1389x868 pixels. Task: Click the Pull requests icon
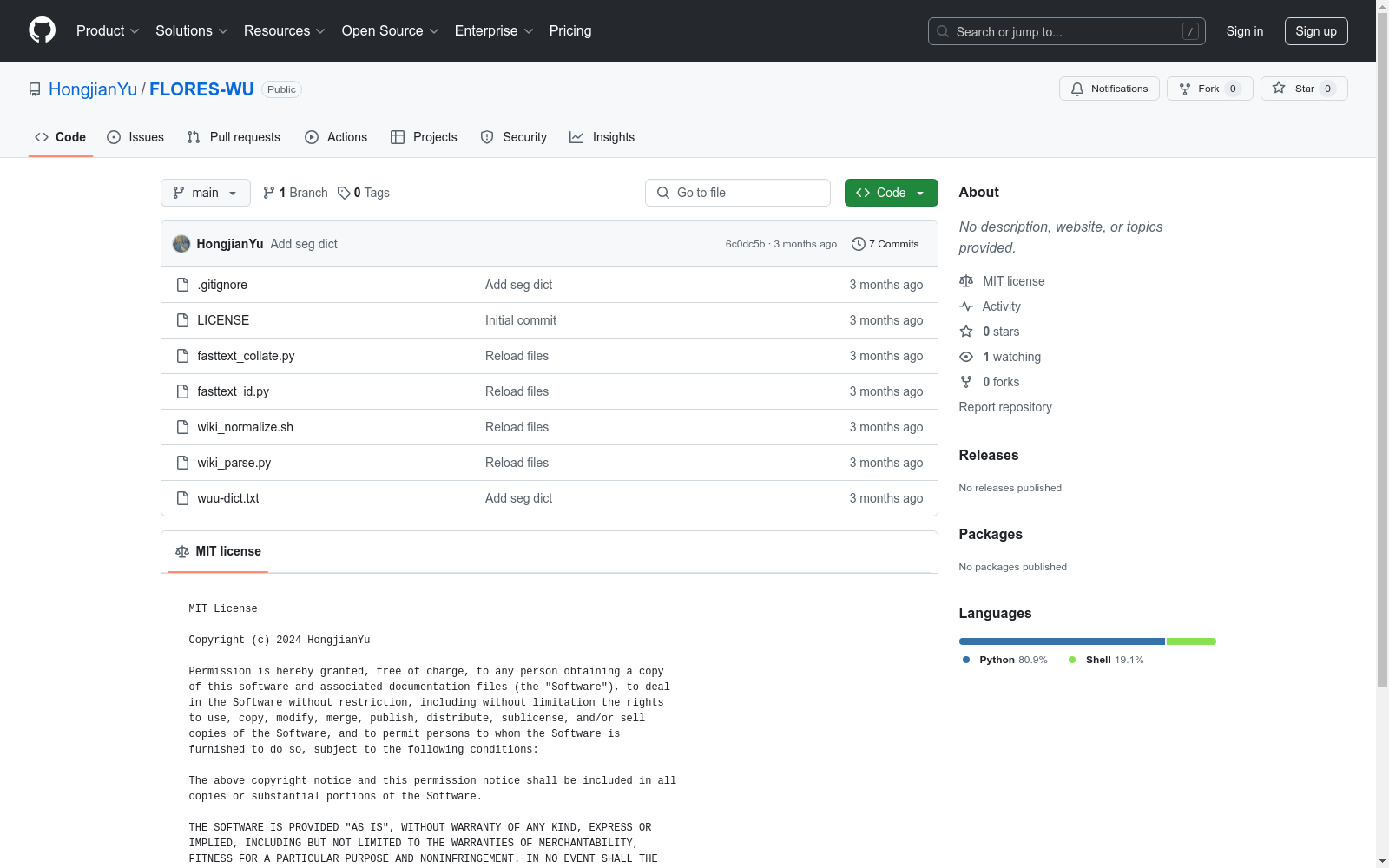tap(194, 137)
